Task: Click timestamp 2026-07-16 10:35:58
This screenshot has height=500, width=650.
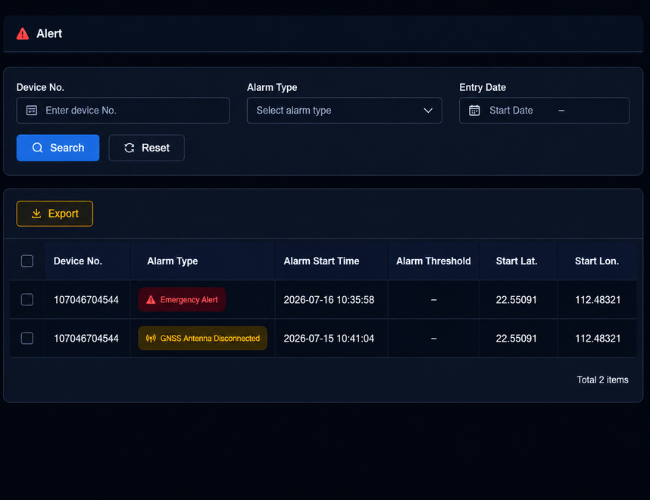Action: (329, 300)
